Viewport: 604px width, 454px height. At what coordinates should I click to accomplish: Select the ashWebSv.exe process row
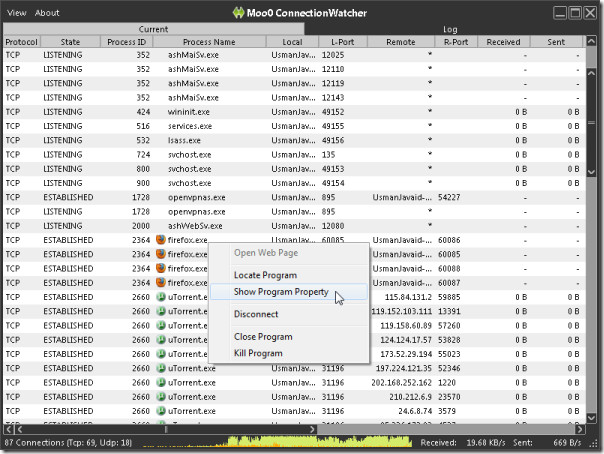coord(294,226)
